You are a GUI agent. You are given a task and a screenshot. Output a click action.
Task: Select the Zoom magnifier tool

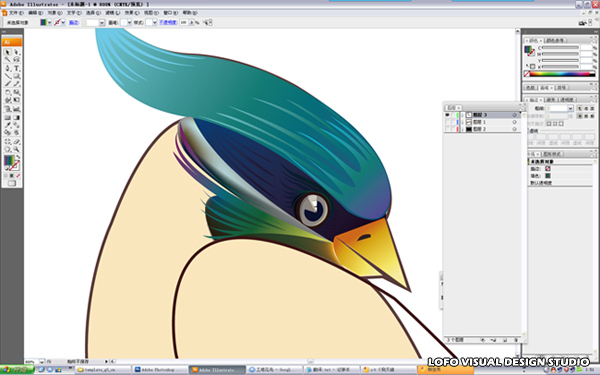16,149
